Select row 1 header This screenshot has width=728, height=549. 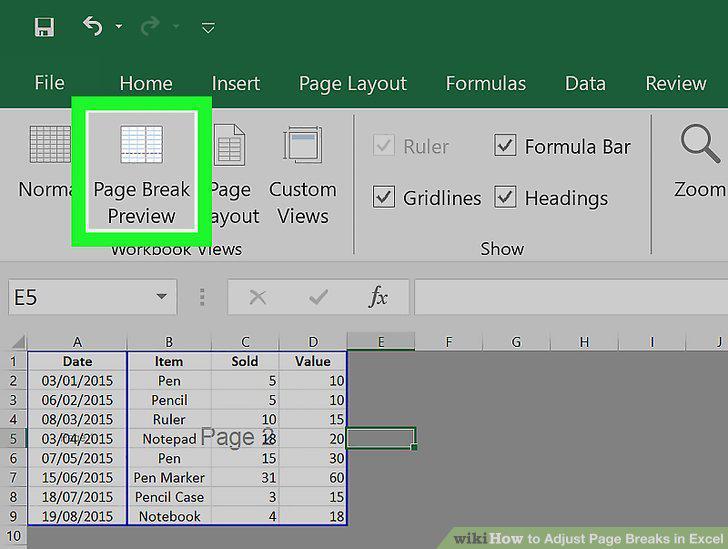(13, 361)
